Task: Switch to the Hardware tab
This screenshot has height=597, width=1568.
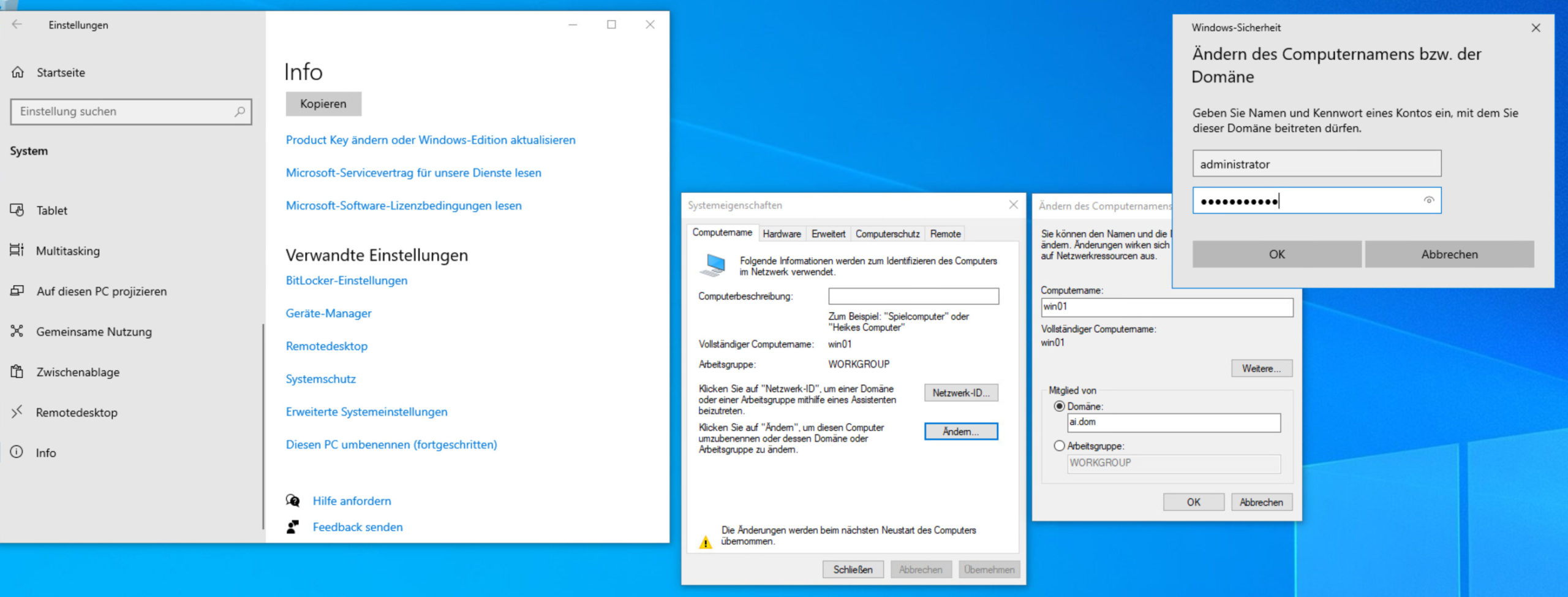Action: pos(782,234)
